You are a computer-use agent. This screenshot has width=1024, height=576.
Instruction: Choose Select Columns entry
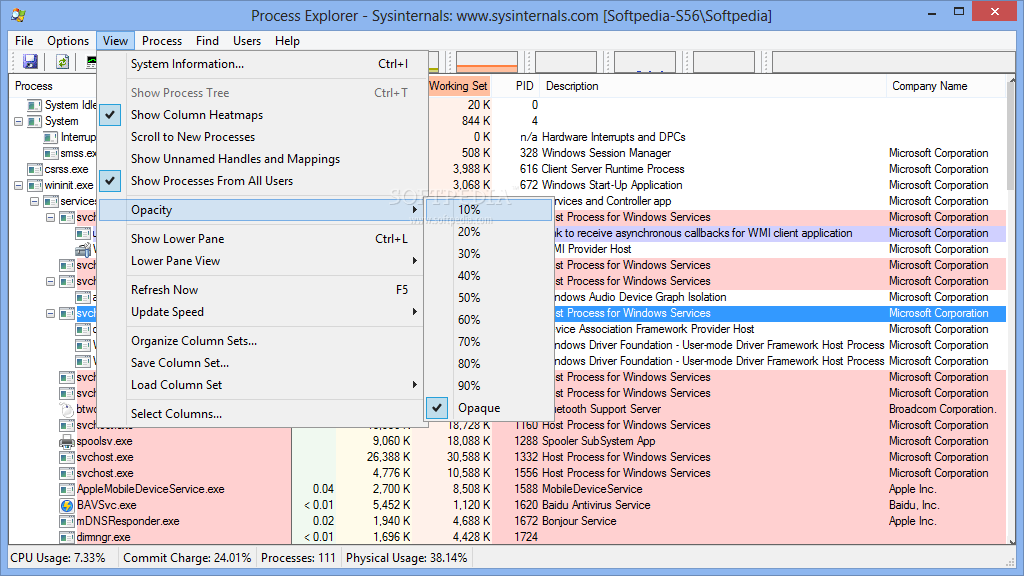263,414
